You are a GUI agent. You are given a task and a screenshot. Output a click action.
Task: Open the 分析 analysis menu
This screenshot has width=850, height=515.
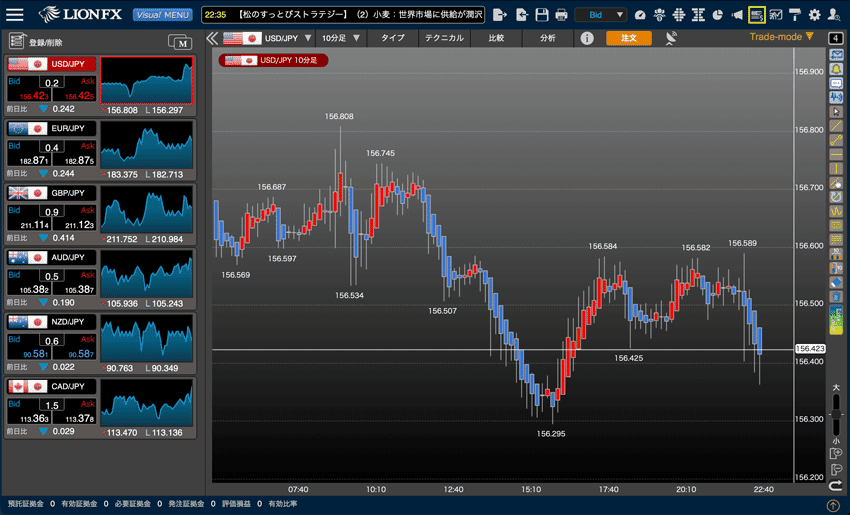pos(548,38)
